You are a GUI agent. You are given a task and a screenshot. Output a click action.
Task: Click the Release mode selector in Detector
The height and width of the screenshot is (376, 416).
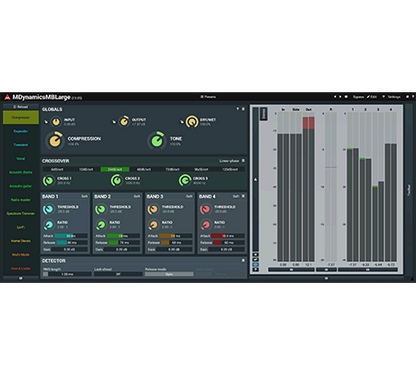tap(169, 274)
